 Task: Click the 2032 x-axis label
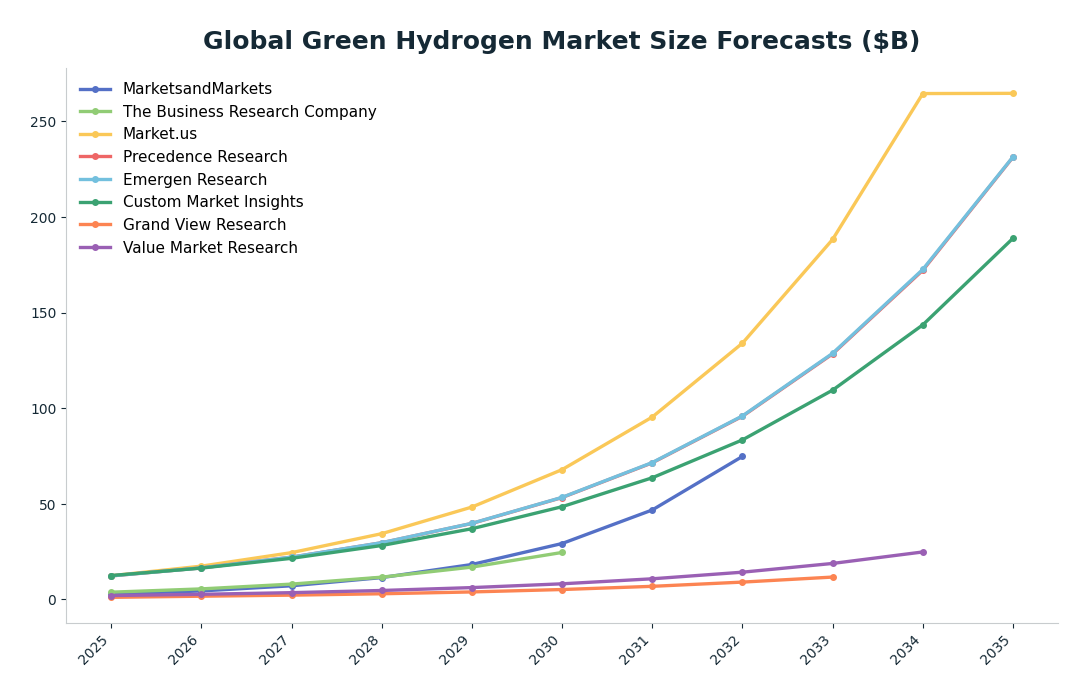coord(726,650)
